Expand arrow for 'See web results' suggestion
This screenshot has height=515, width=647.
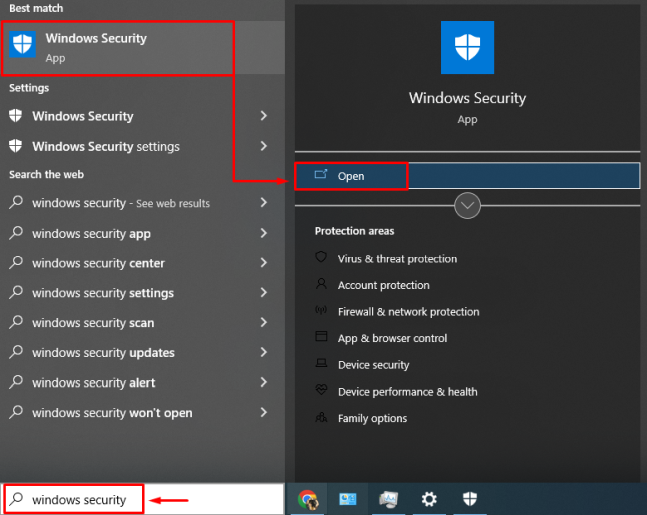click(x=264, y=202)
